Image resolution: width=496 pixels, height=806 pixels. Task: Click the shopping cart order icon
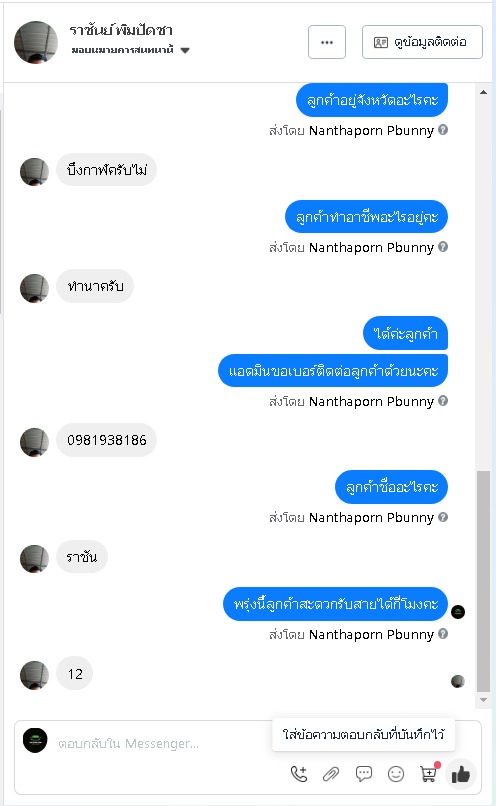[429, 773]
